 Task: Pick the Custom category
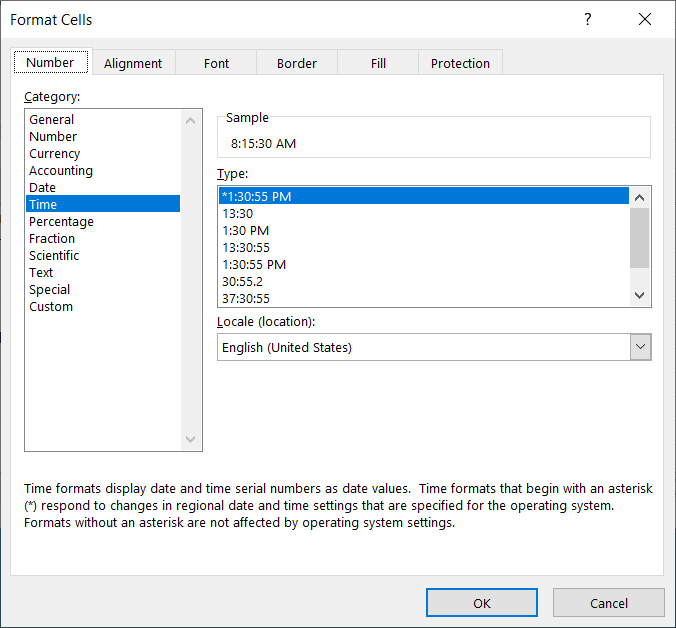[51, 307]
